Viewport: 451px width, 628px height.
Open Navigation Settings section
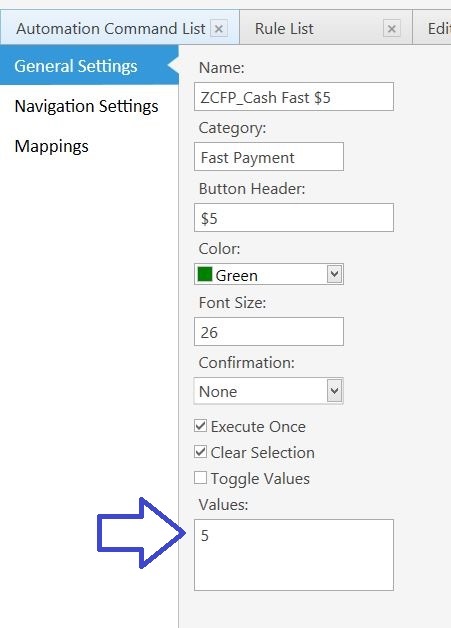point(87,106)
